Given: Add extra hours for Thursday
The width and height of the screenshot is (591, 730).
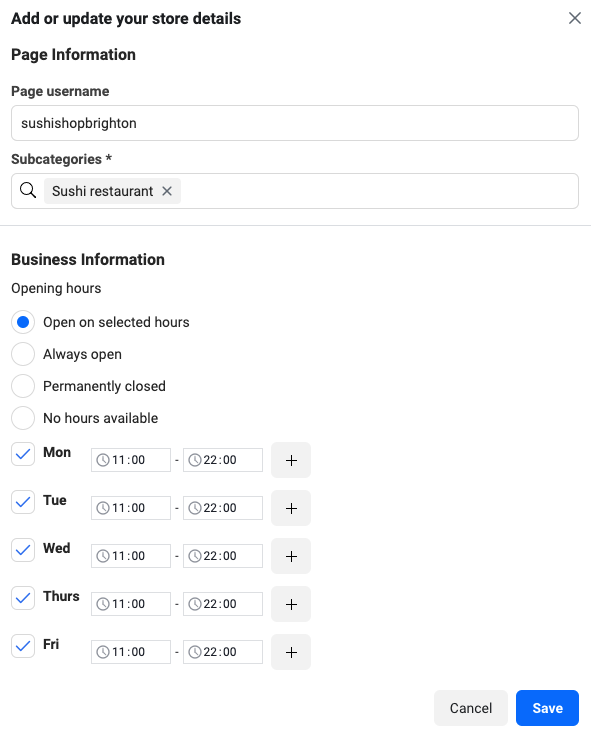Looking at the screenshot, I should (x=291, y=604).
